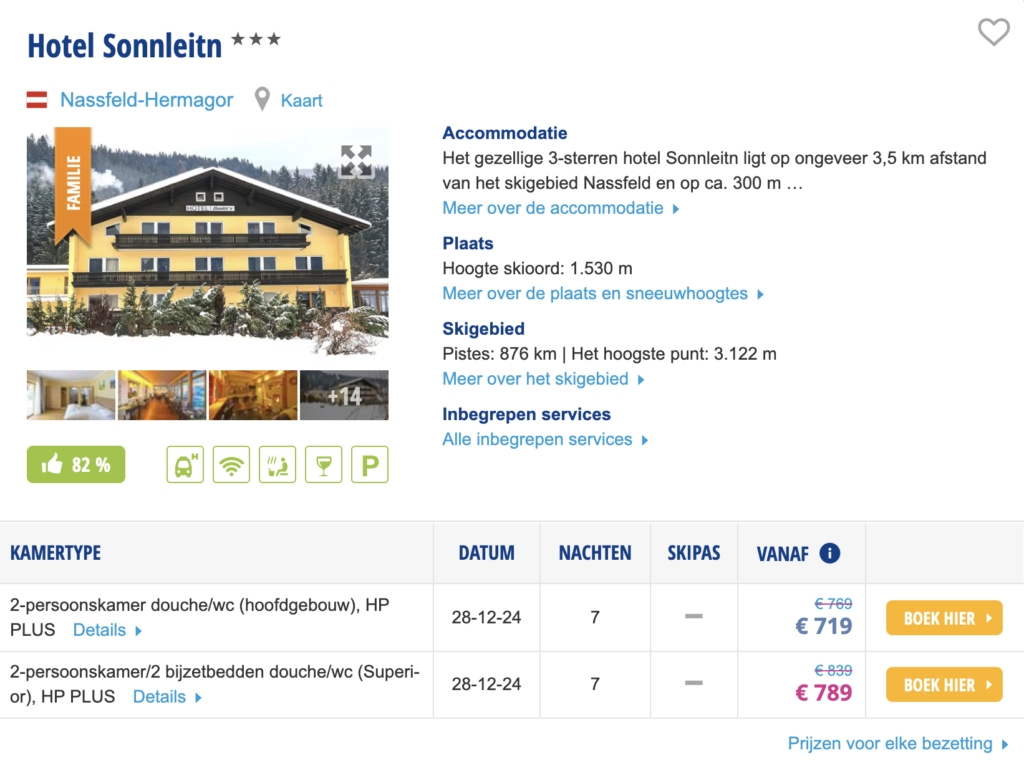Screen dimensions: 1024x768
Task: Add hotel to favorites with heart icon
Action: click(993, 33)
